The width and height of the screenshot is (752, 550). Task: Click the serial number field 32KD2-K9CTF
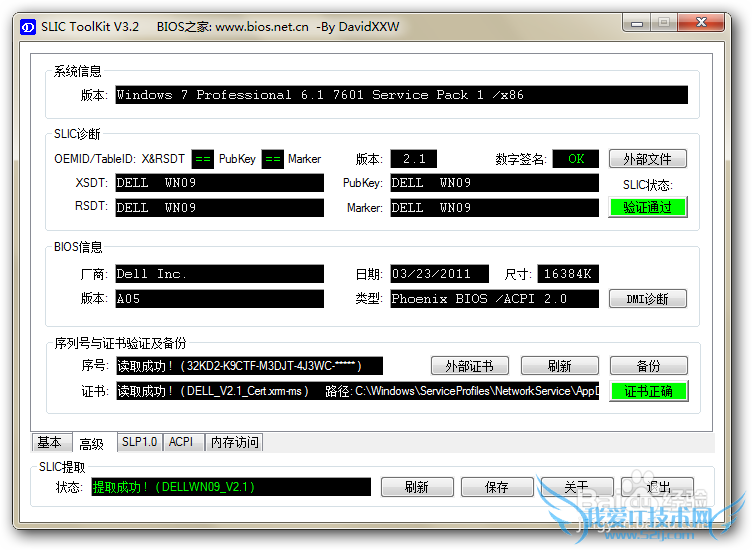(x=249, y=366)
